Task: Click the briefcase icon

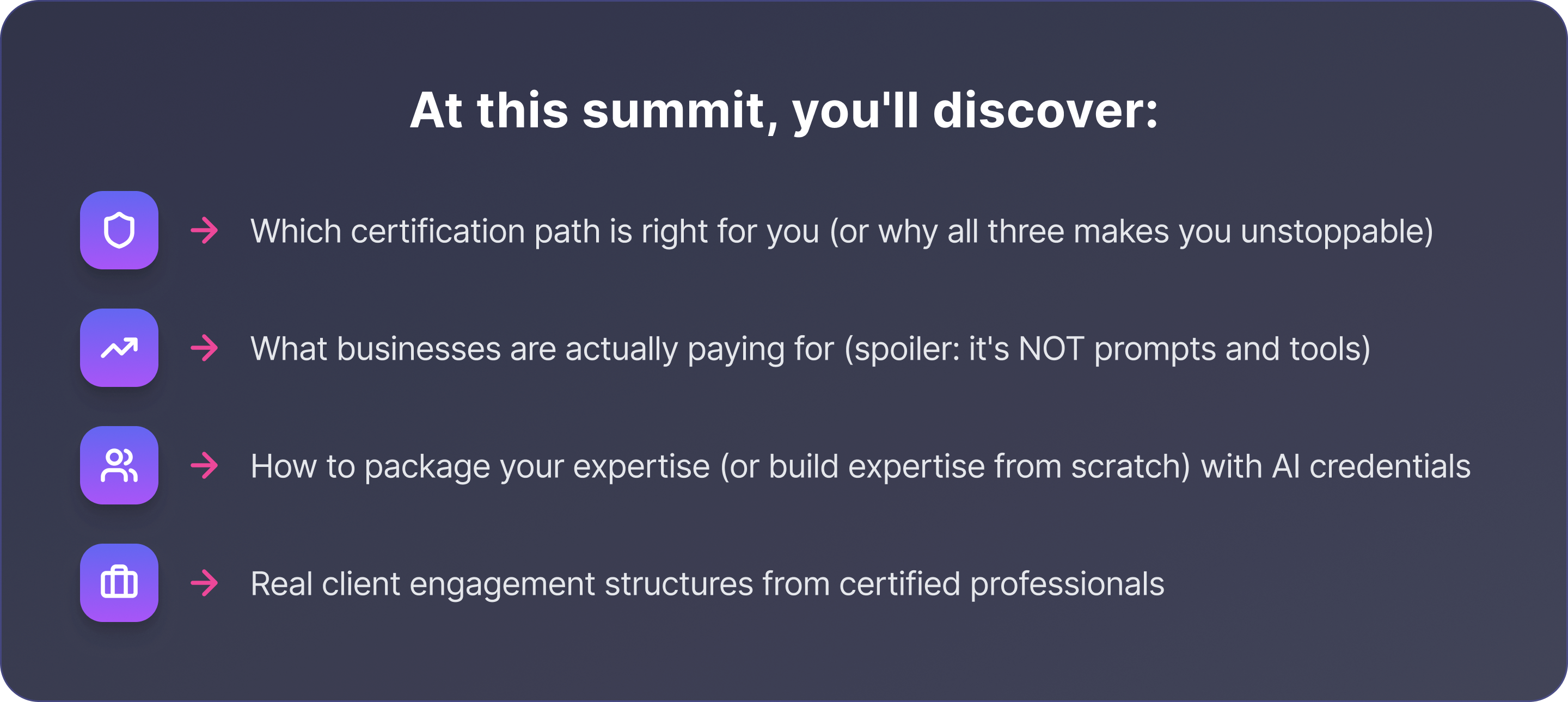Action: 119,583
